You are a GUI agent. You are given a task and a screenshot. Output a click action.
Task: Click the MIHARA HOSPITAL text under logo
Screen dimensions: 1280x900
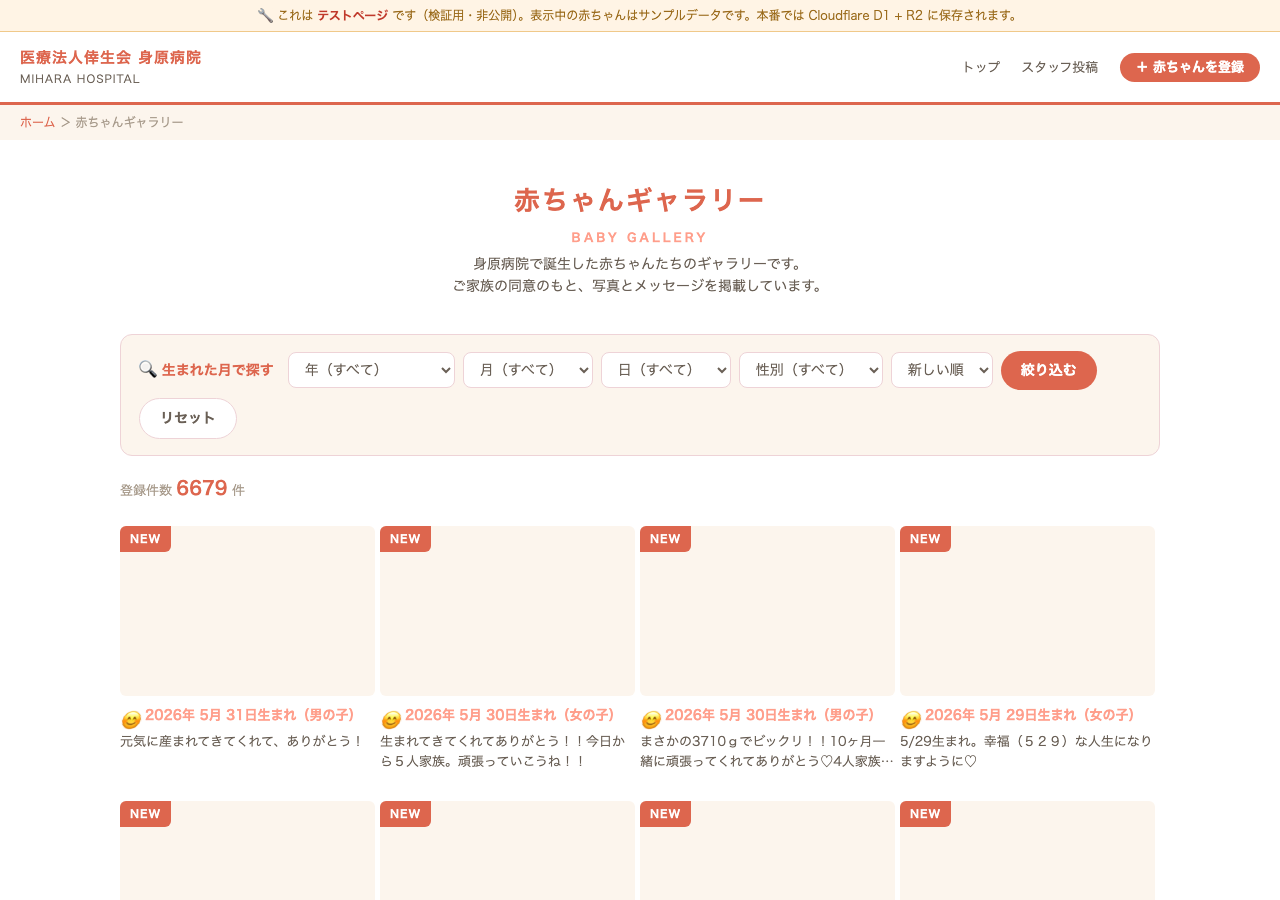point(80,78)
